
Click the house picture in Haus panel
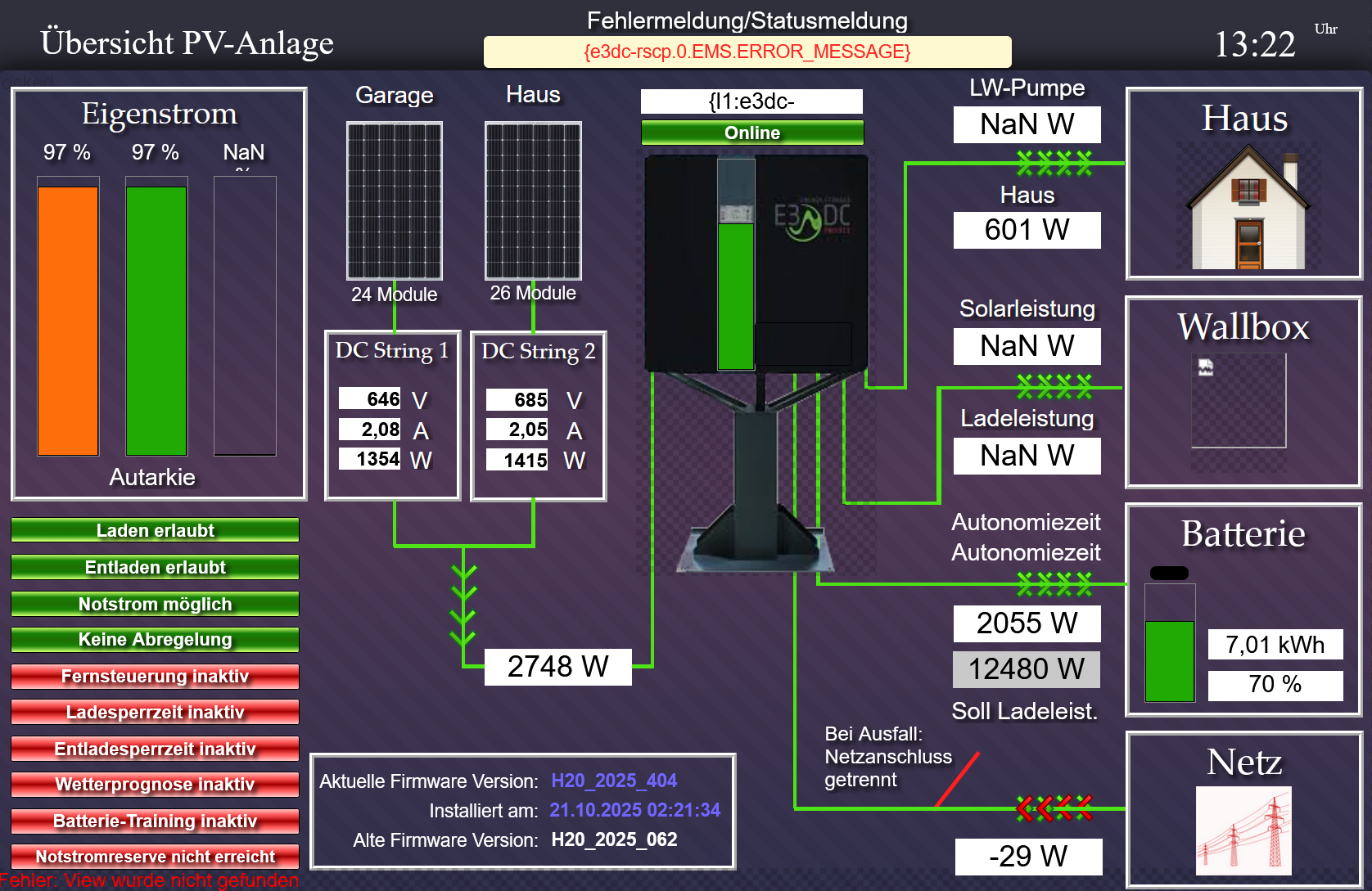click(x=1248, y=206)
